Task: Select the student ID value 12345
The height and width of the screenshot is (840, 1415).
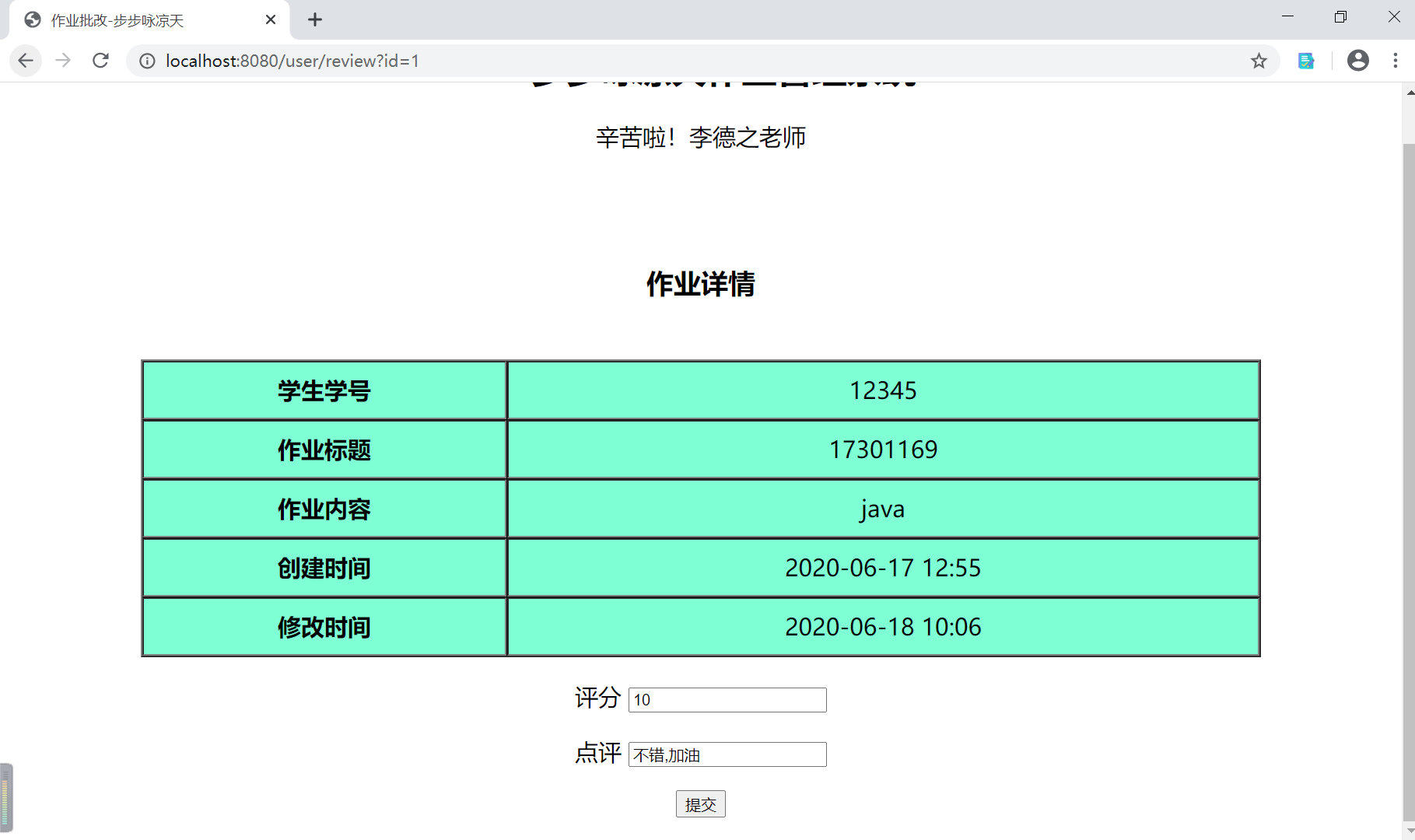Action: (x=883, y=390)
